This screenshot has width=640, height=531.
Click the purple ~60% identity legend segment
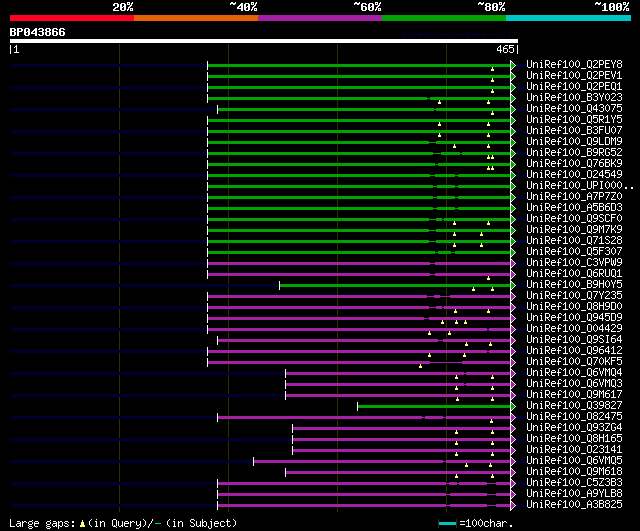coord(320,18)
